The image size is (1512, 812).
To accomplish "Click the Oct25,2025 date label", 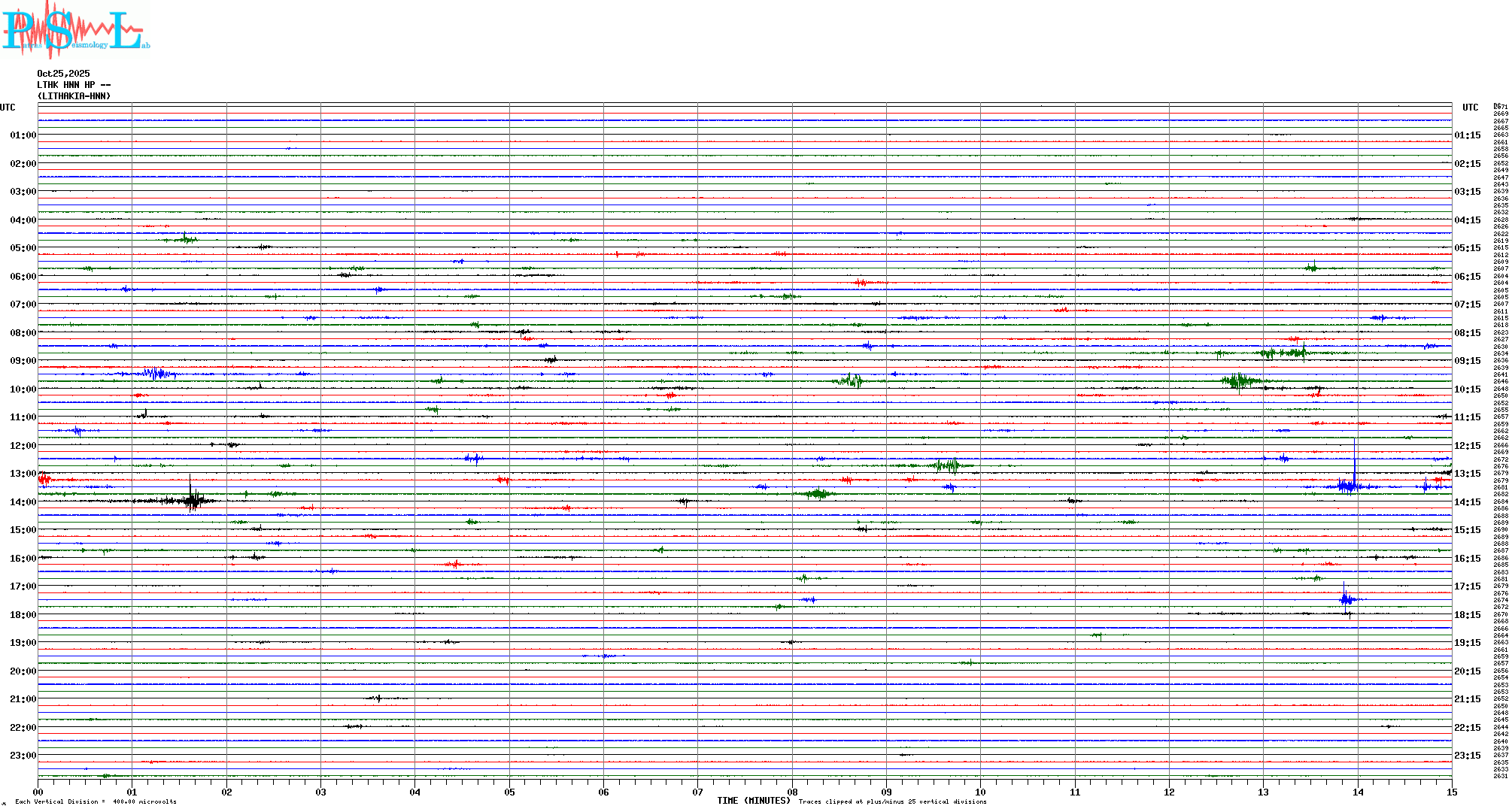I will tap(63, 74).
